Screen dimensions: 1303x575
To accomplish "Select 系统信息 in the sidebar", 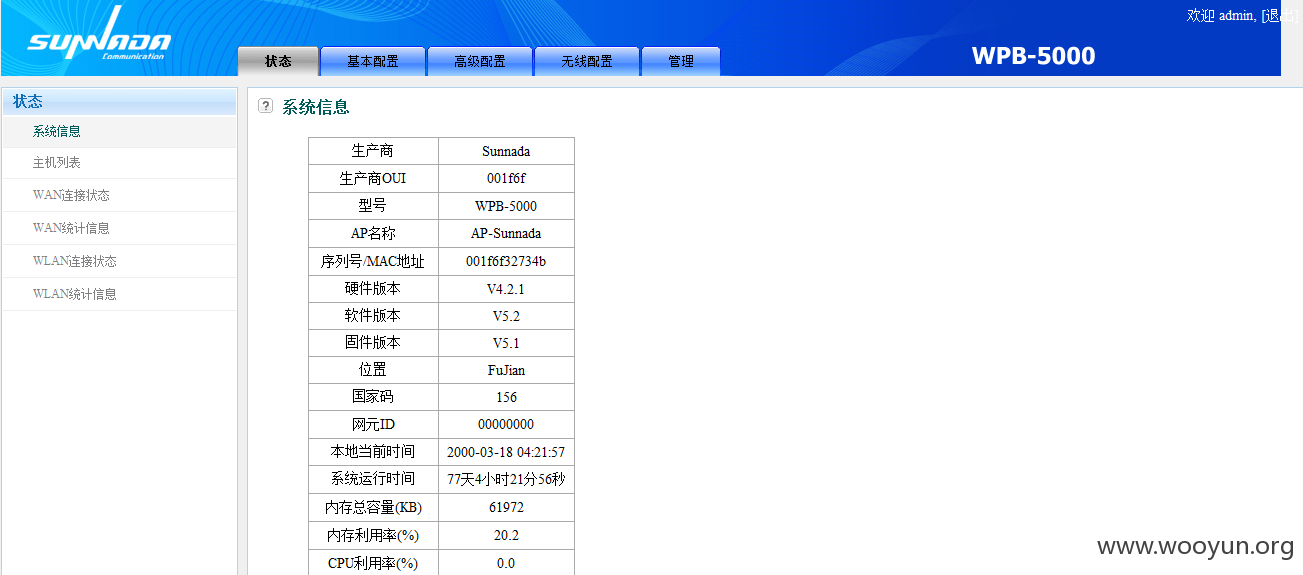I will coord(119,131).
